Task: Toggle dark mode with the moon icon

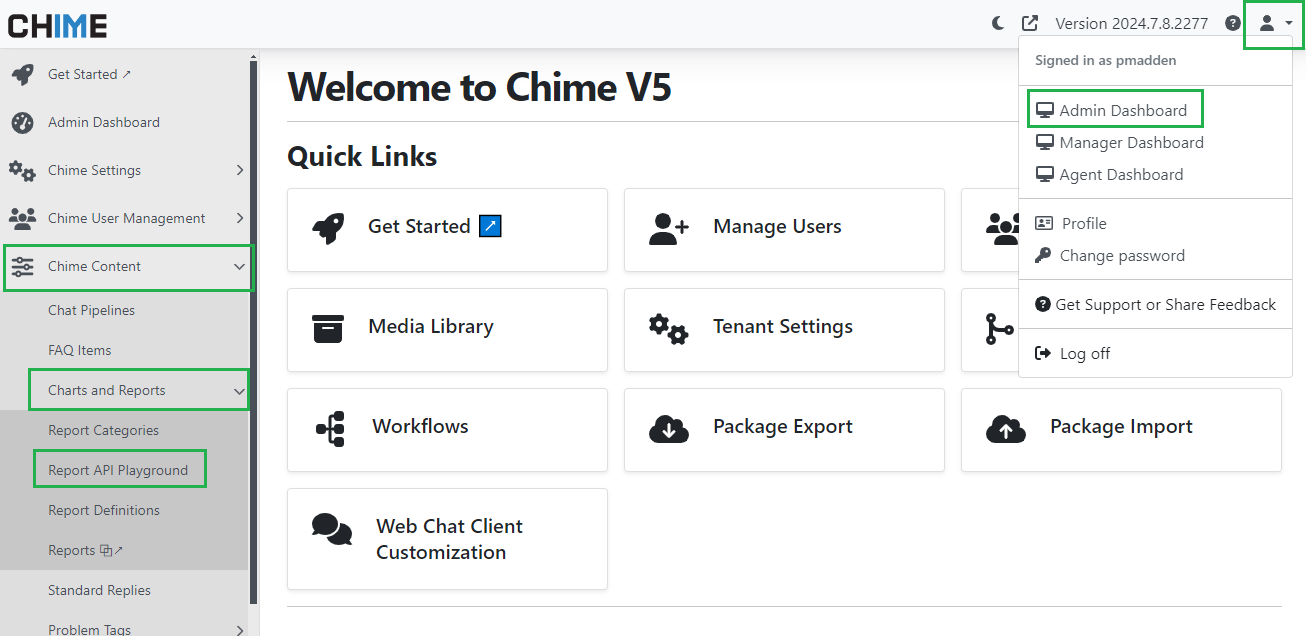Action: 998,23
